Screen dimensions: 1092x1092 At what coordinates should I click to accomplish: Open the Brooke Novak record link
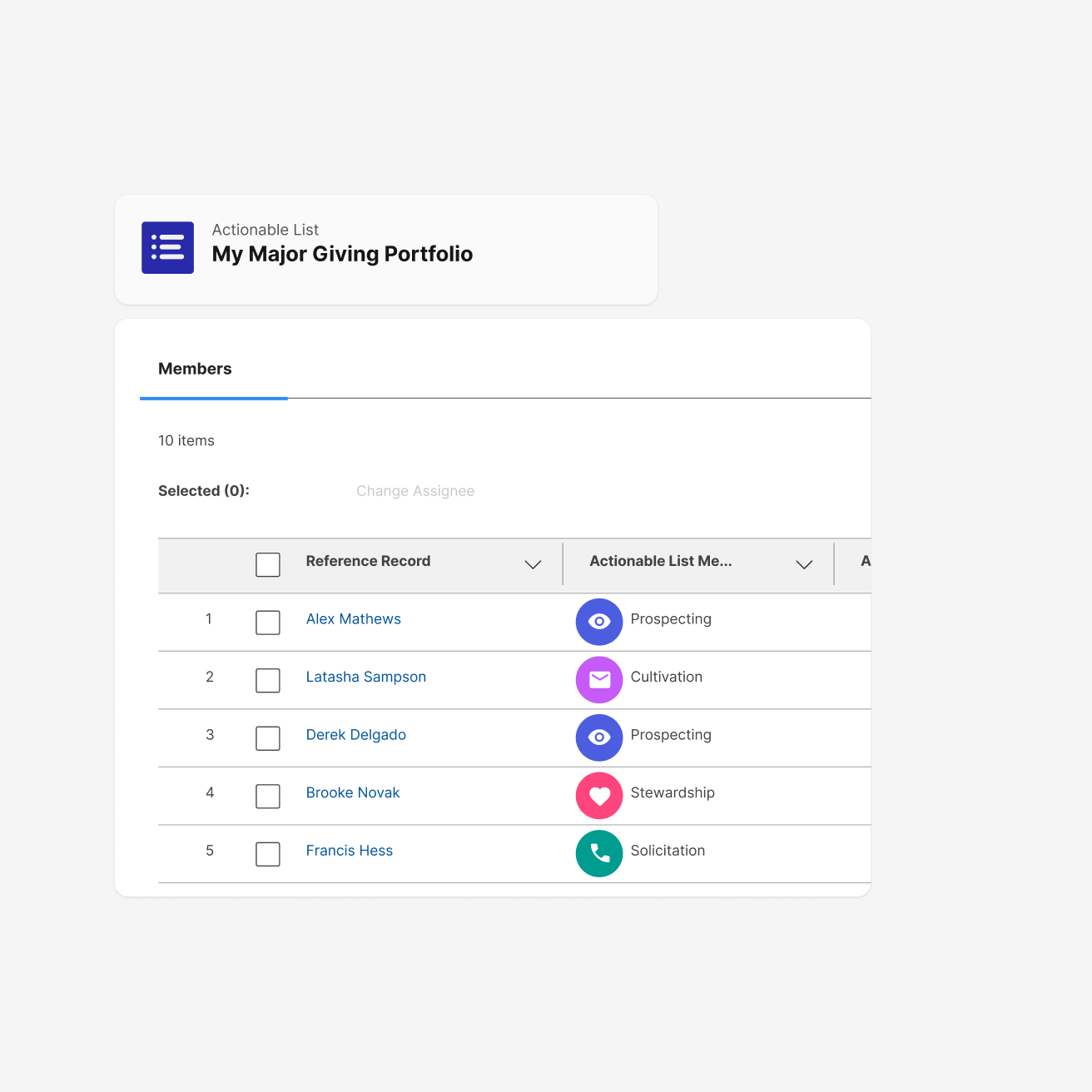[353, 793]
